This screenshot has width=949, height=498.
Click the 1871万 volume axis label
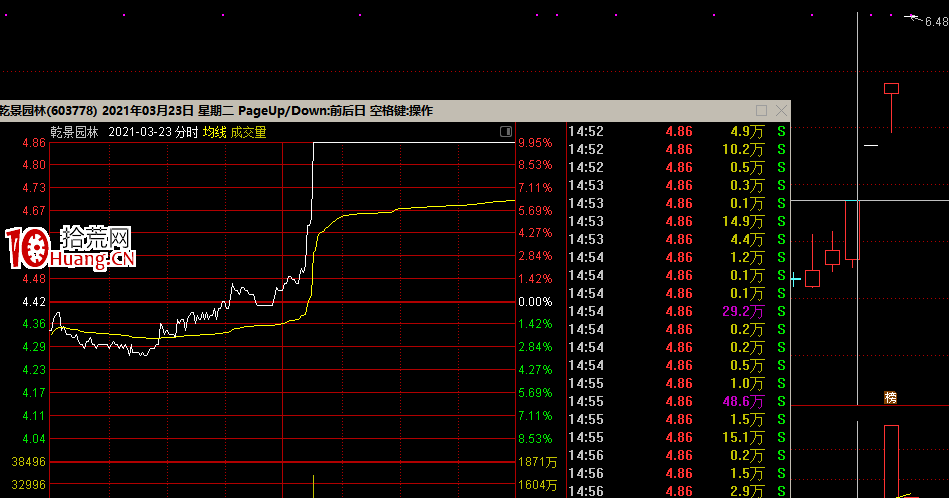[x=538, y=462]
